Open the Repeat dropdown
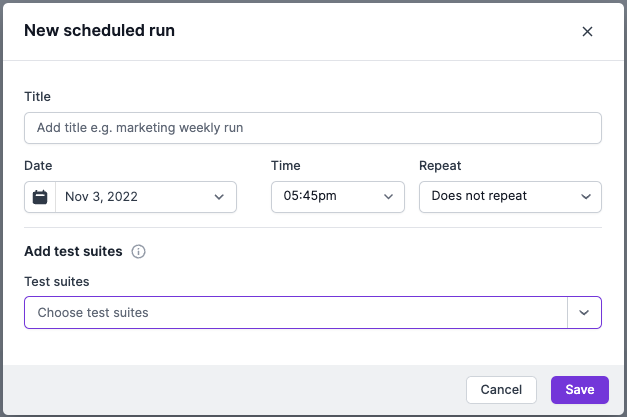The height and width of the screenshot is (417, 627). pos(510,197)
